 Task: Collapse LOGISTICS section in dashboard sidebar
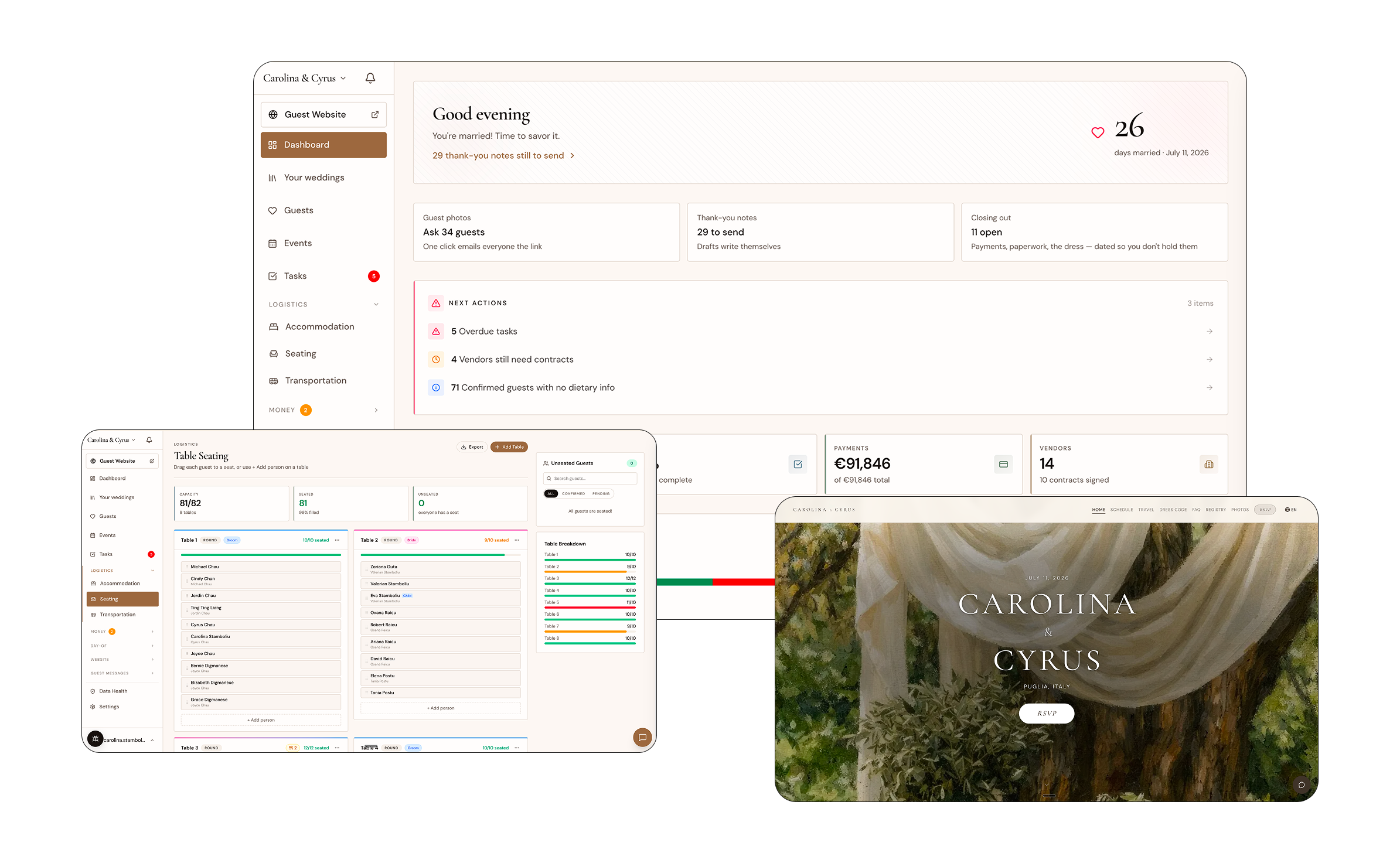tap(376, 305)
